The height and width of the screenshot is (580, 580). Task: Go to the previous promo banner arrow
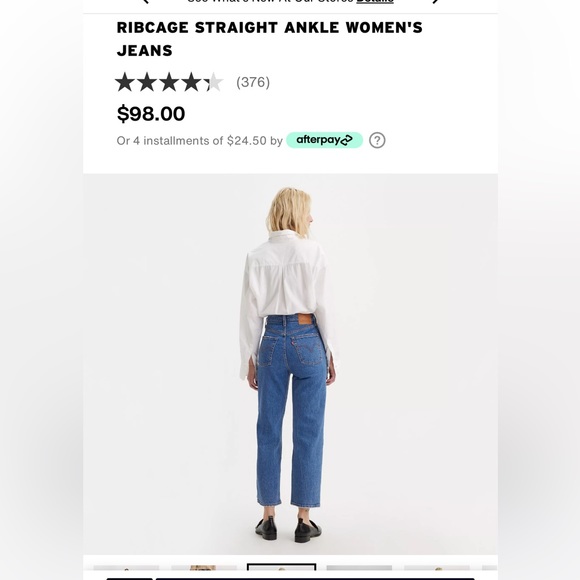(x=145, y=2)
